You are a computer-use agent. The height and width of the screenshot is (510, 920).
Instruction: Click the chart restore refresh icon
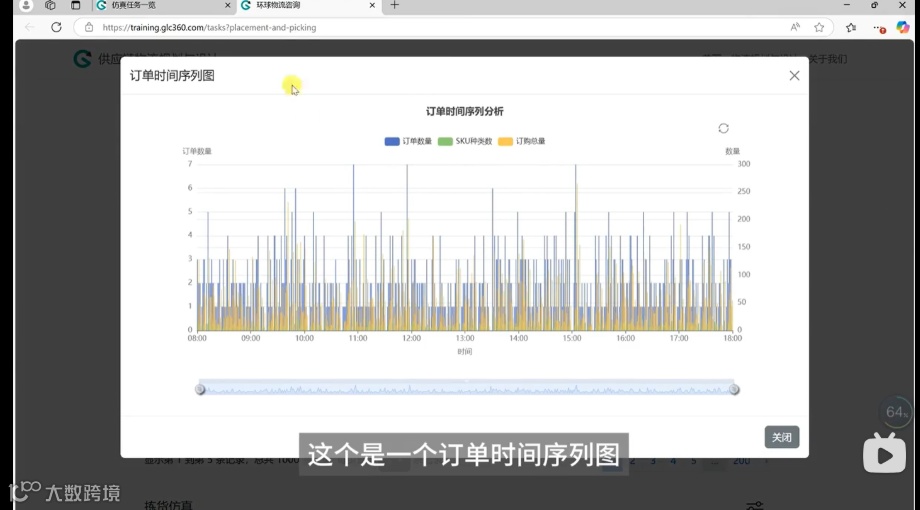723,128
